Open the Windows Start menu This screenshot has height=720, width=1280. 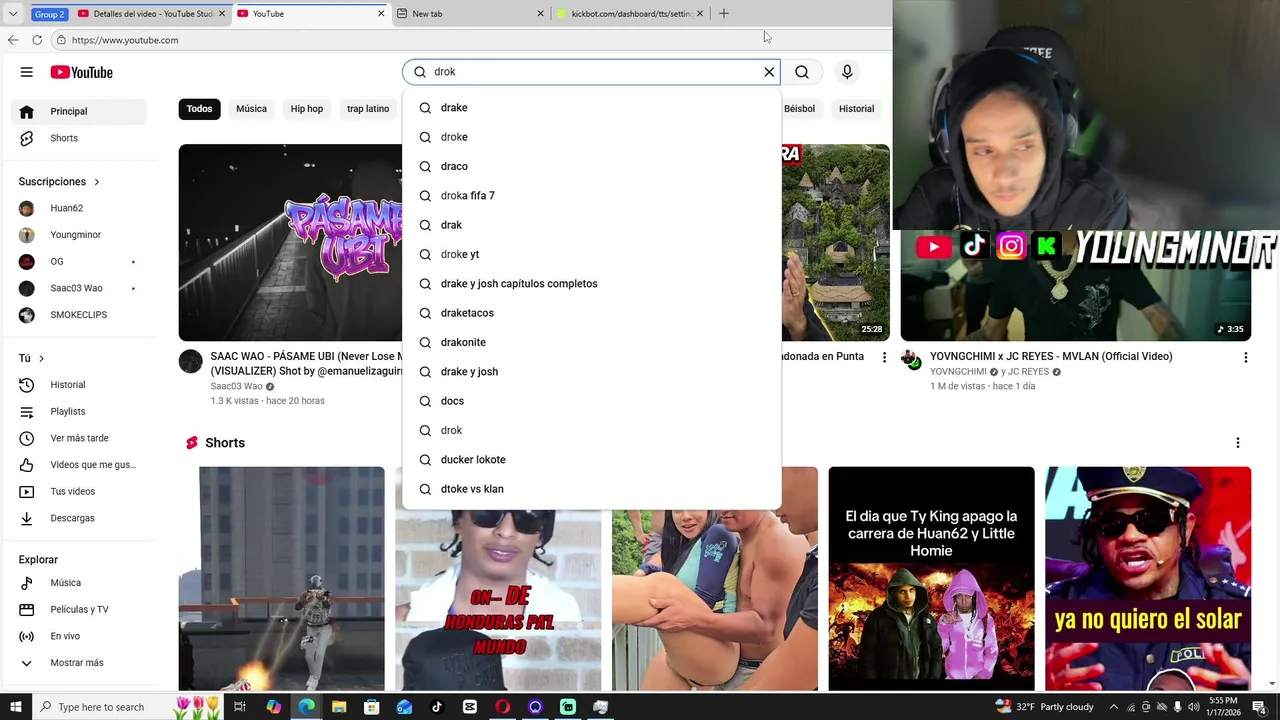pos(15,707)
